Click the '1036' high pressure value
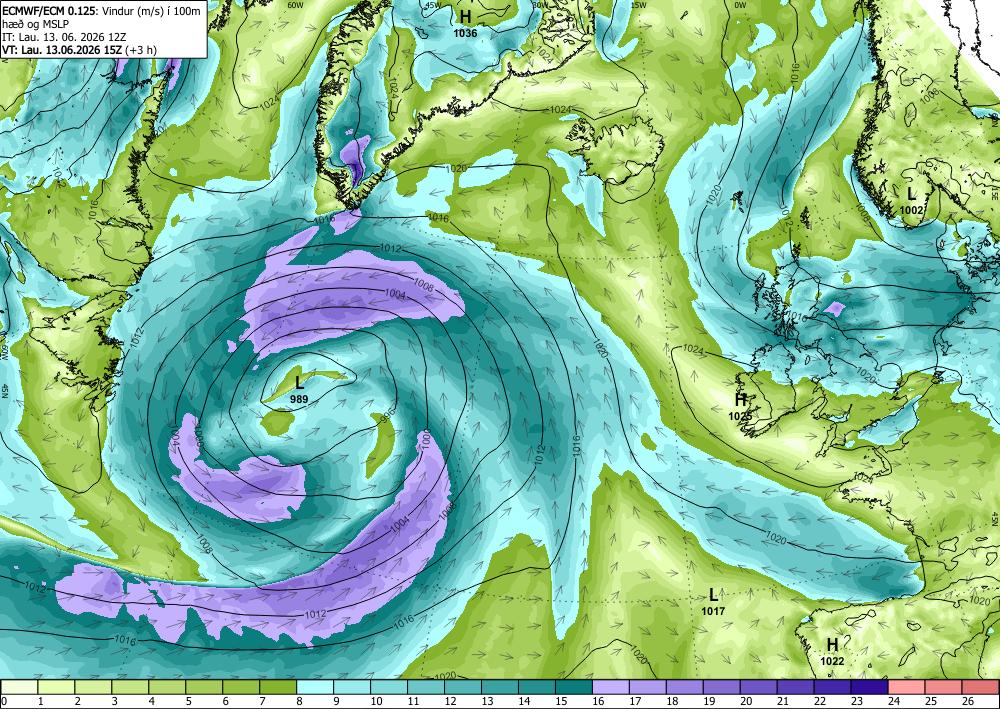The width and height of the screenshot is (1000, 709). point(466,33)
